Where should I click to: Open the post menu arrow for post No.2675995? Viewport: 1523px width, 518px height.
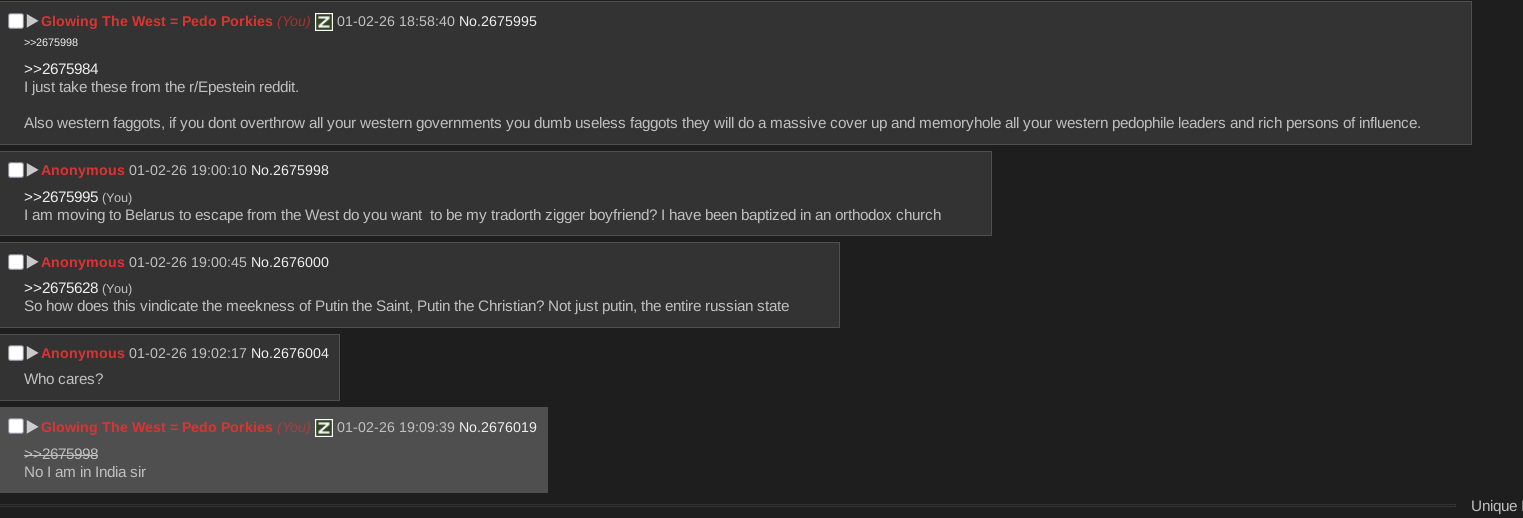(33, 21)
